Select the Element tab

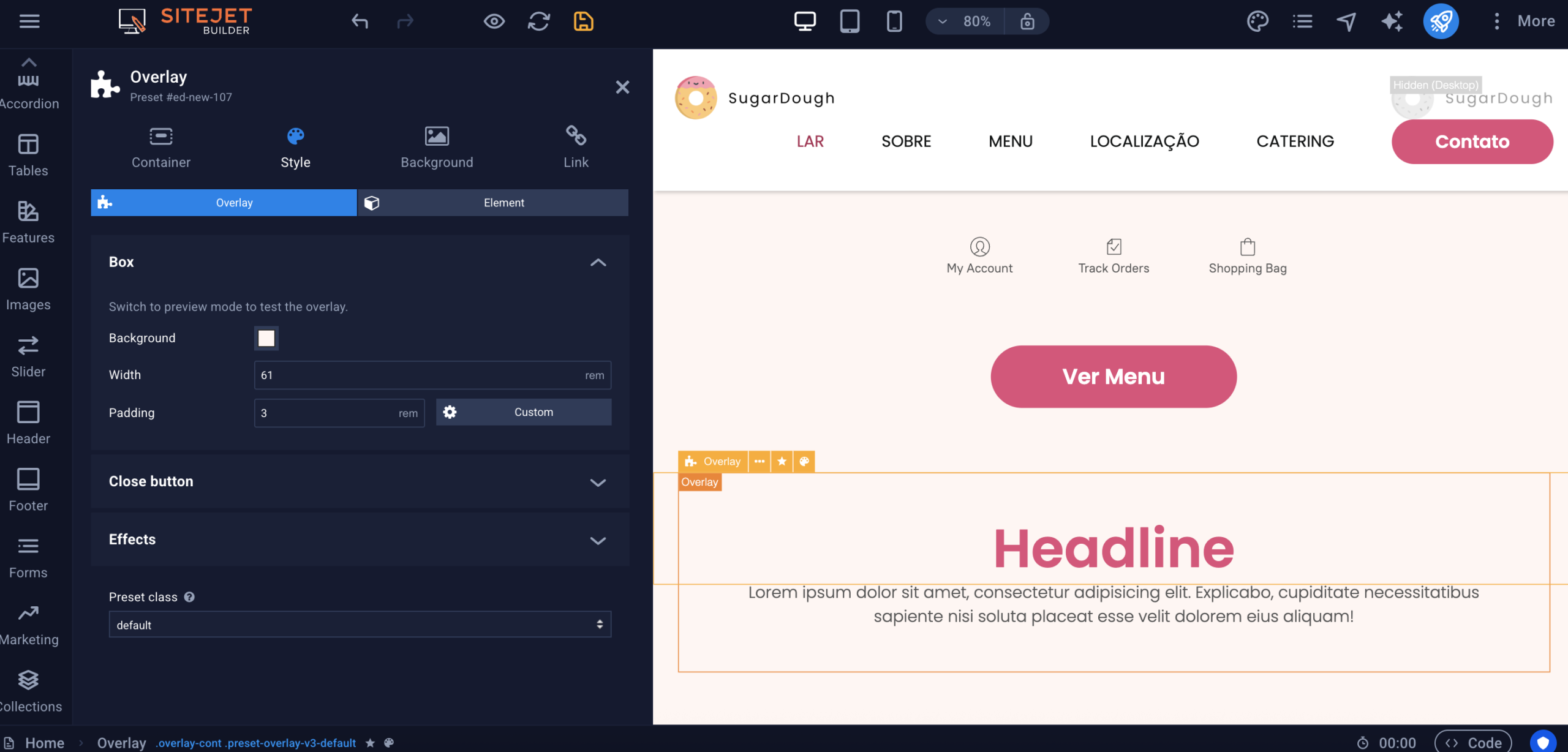point(493,203)
